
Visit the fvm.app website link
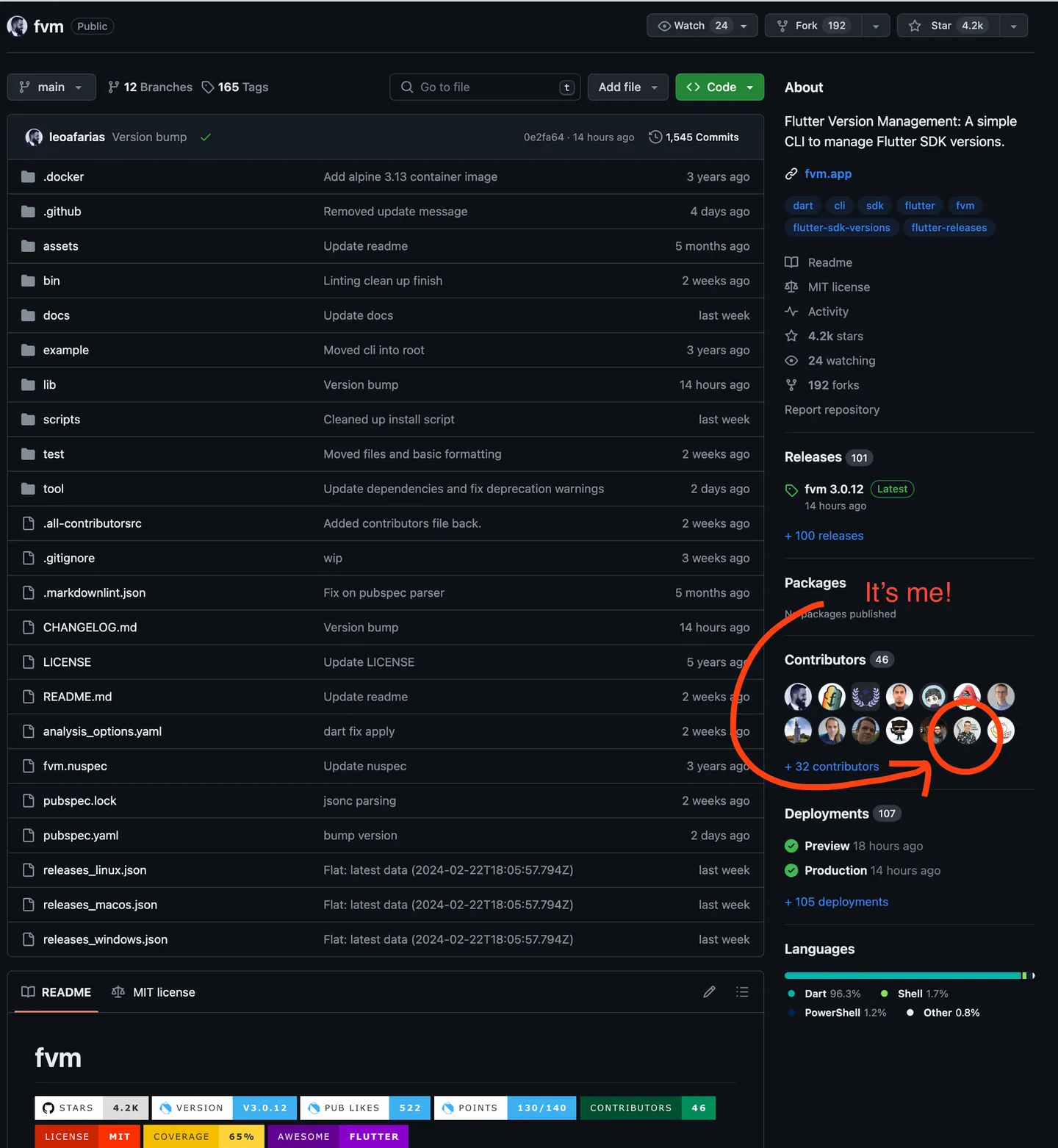[827, 174]
